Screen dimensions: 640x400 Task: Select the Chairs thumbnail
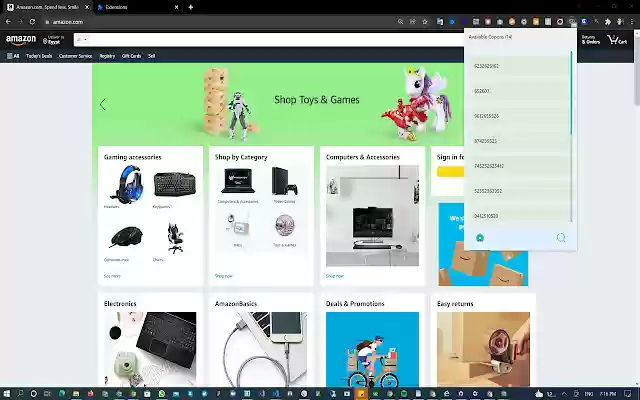coord(175,238)
